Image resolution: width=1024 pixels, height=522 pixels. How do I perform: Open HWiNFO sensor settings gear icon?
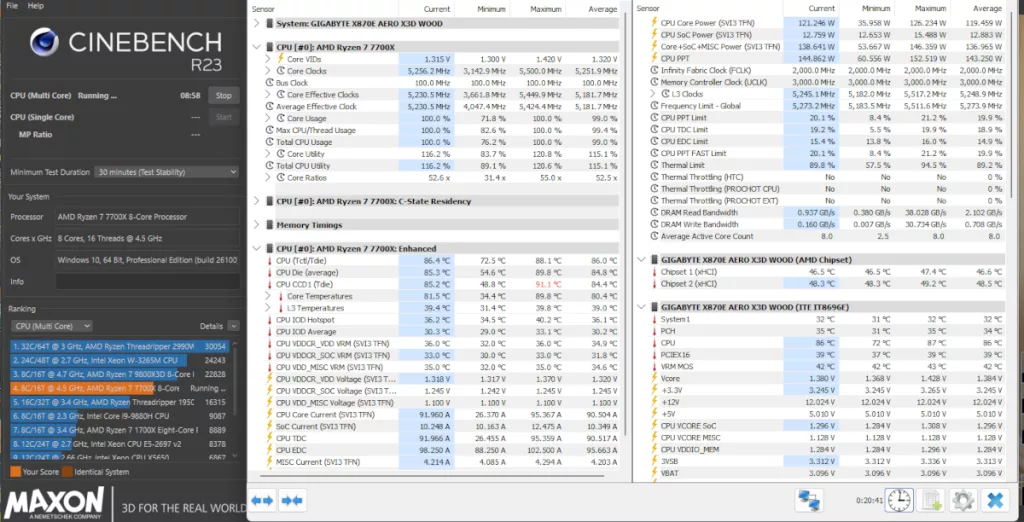point(962,501)
